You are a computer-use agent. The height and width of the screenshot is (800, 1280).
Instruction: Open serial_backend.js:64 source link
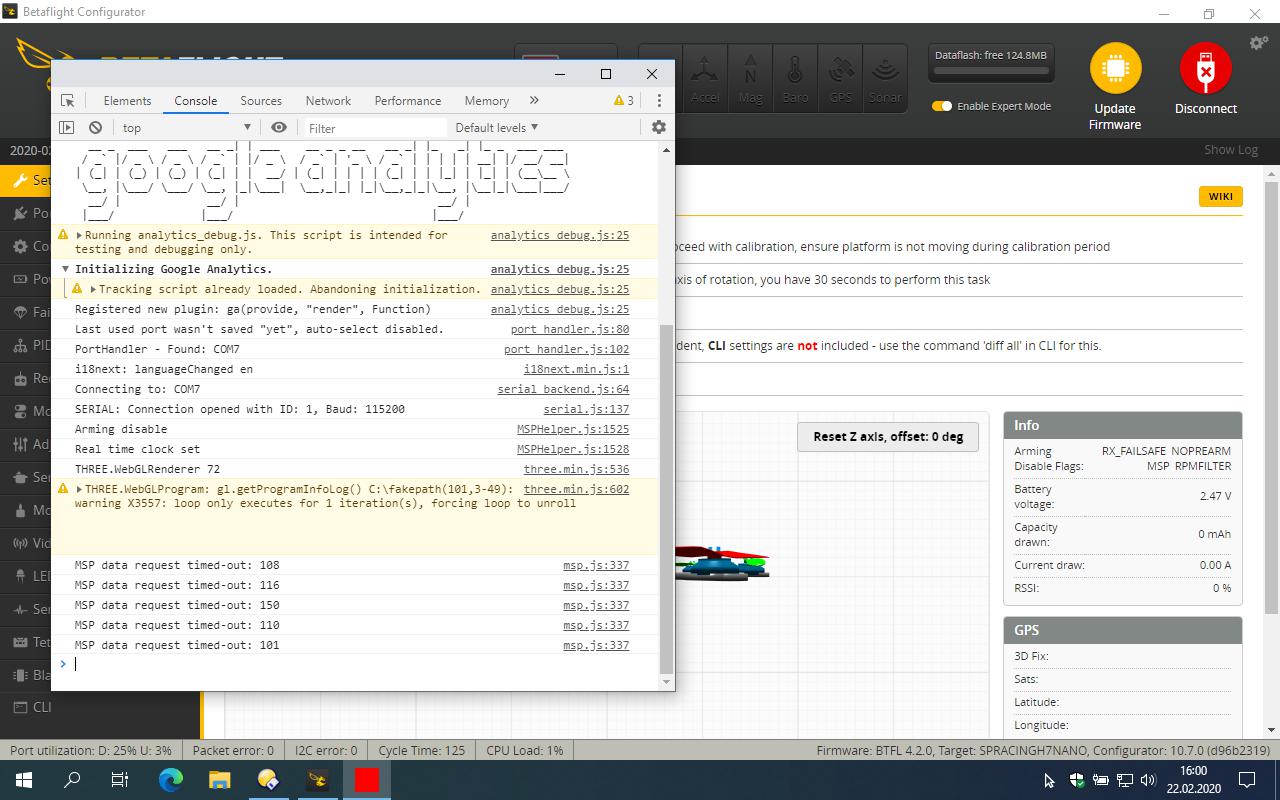pos(563,389)
